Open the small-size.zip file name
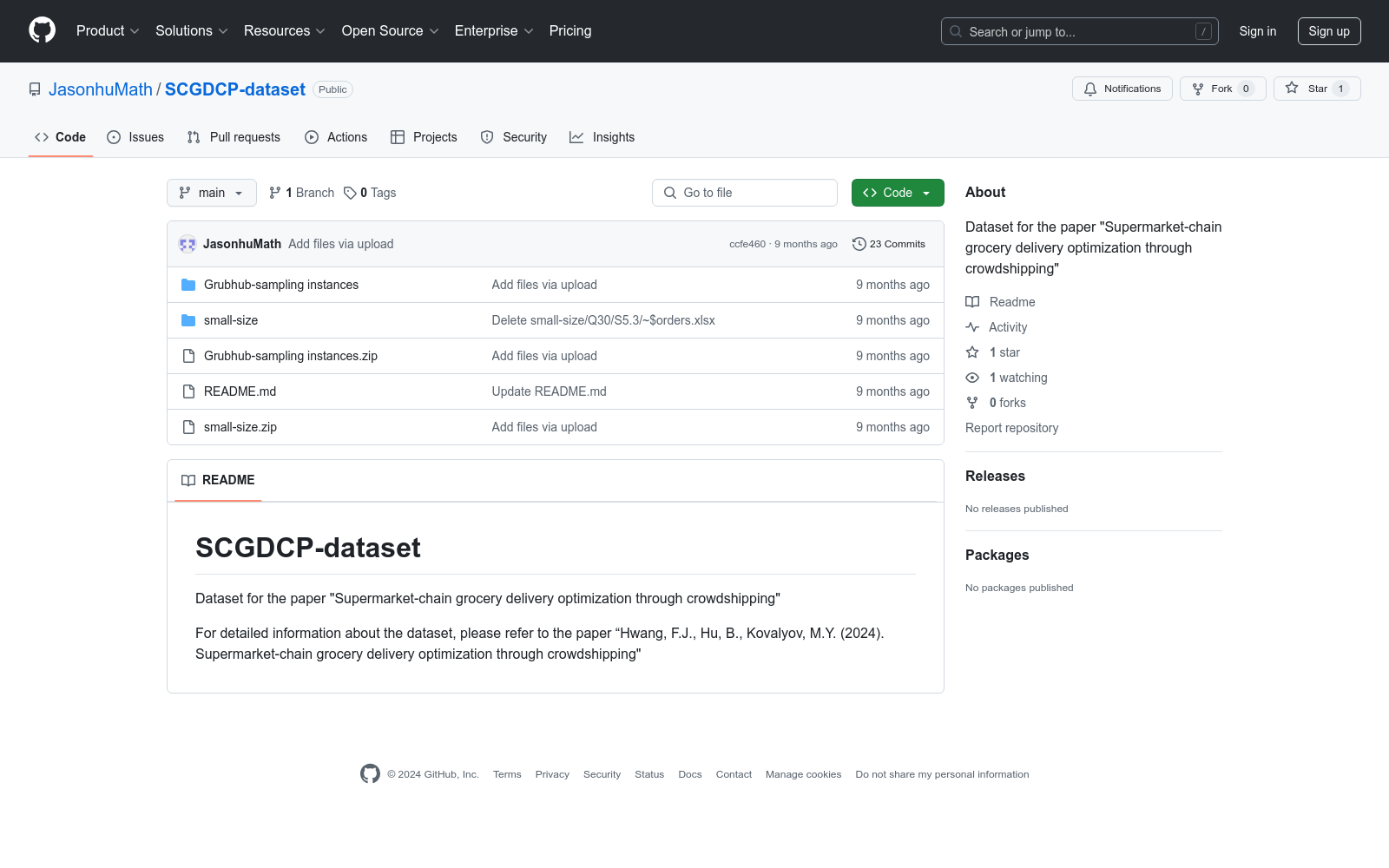The height and width of the screenshot is (868, 1389). (x=240, y=427)
